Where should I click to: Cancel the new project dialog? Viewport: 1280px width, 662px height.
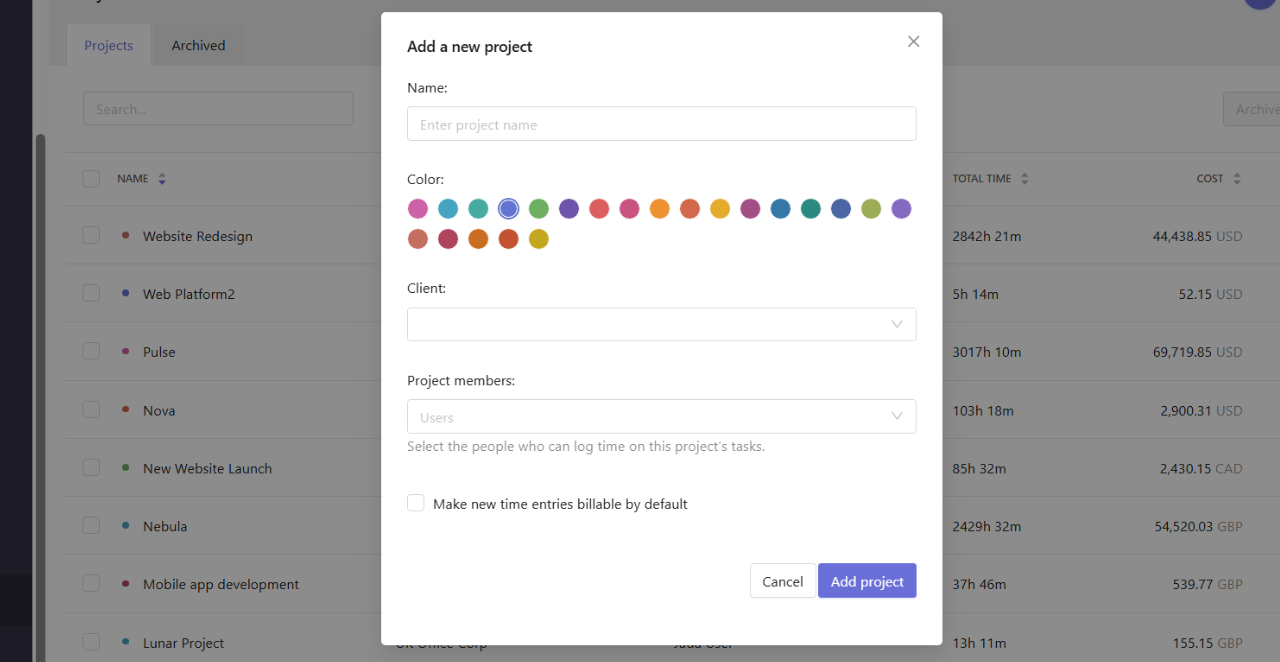click(x=783, y=581)
